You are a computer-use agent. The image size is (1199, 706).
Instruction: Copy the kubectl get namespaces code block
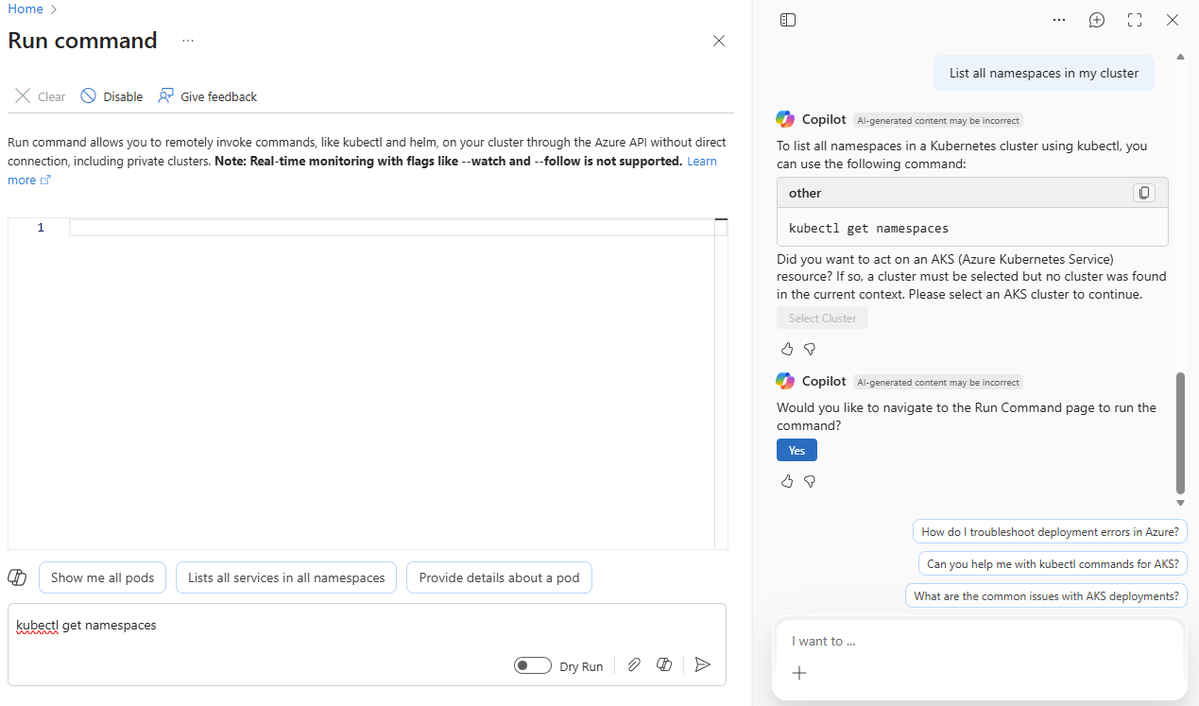pyautogui.click(x=1144, y=193)
